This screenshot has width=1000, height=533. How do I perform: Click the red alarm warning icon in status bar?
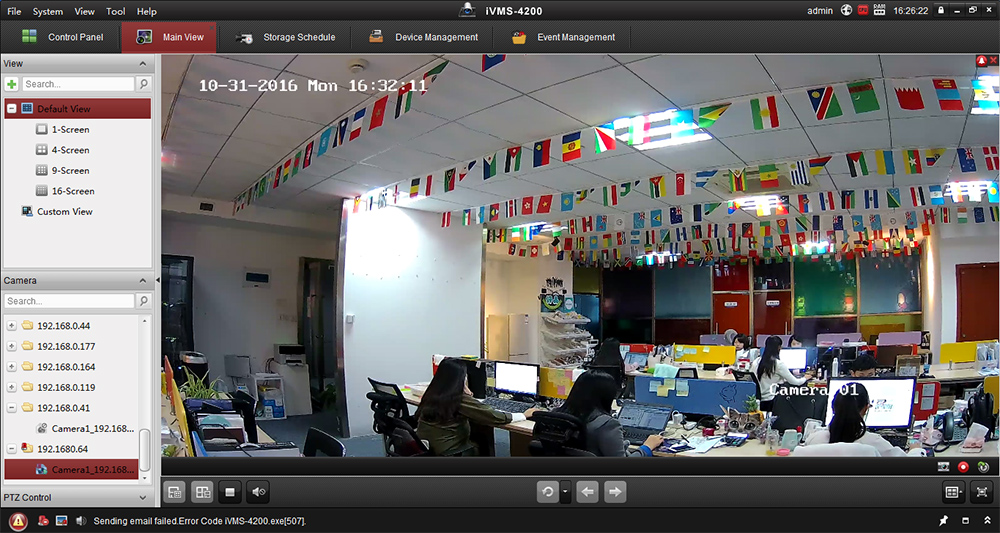point(18,521)
